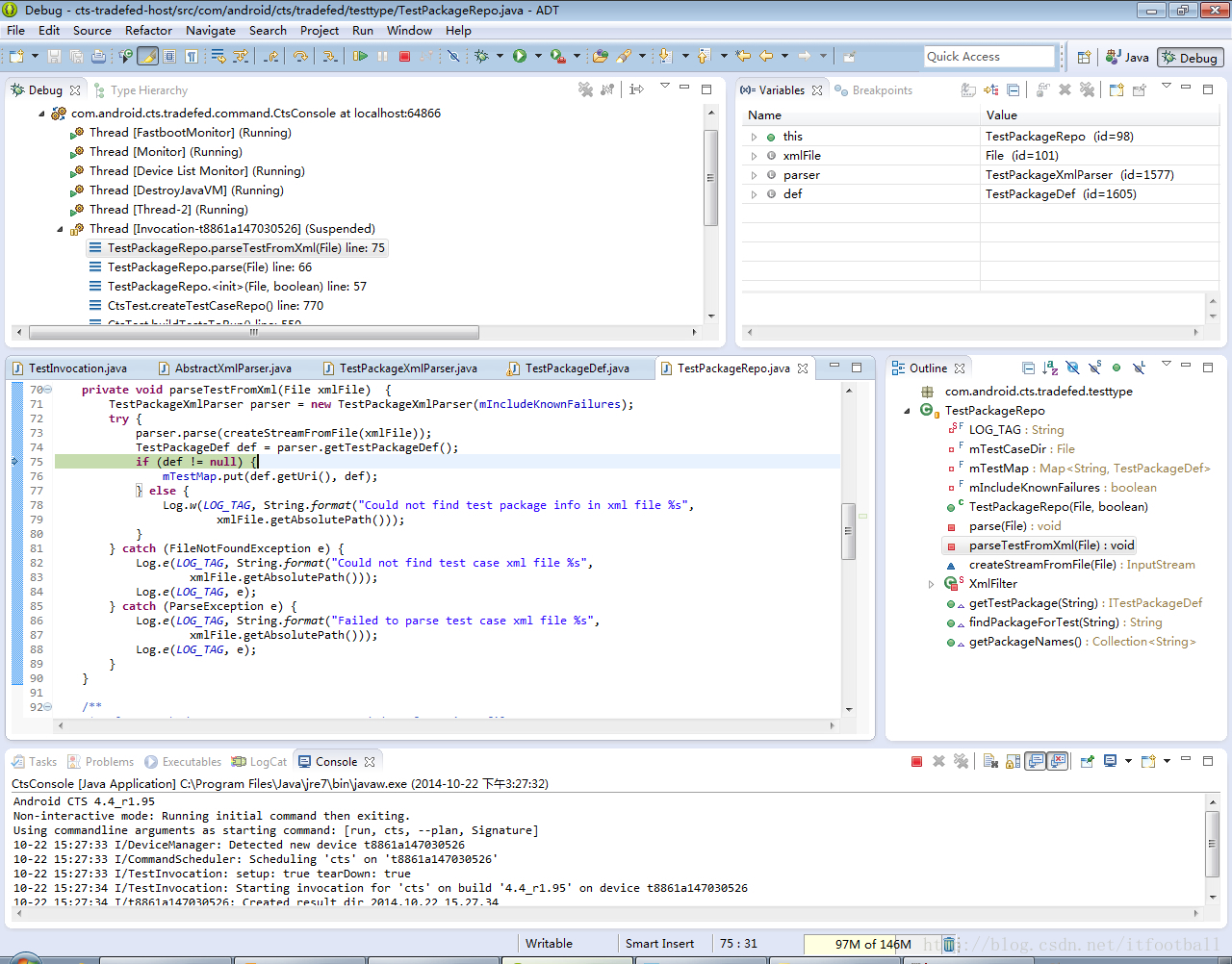Click the garbage collector trash icon

point(948,944)
